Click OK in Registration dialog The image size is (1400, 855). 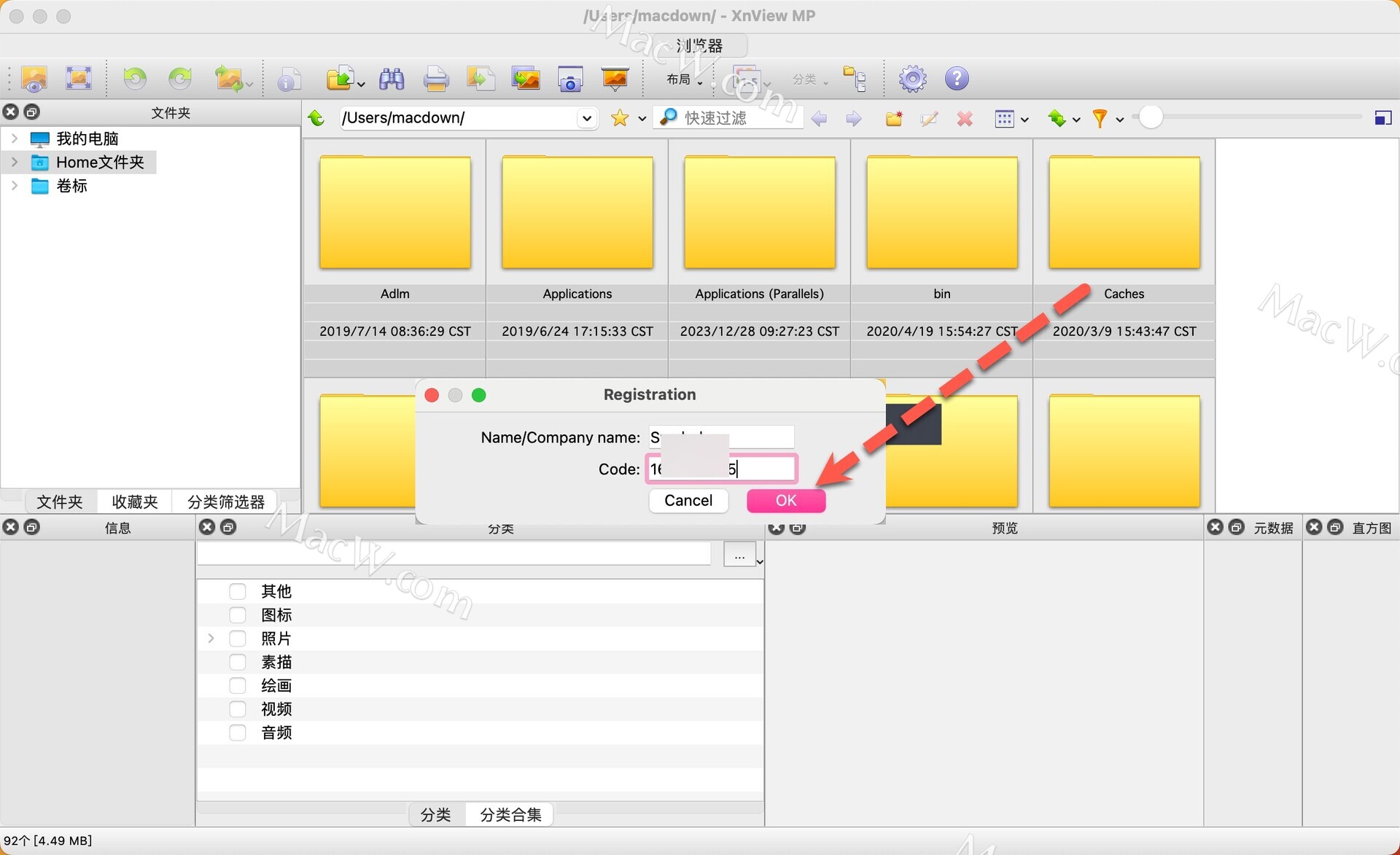click(786, 501)
